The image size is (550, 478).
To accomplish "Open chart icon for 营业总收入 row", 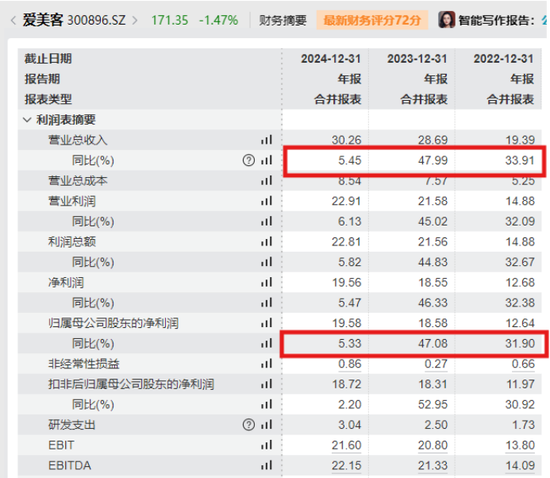I will (266, 140).
